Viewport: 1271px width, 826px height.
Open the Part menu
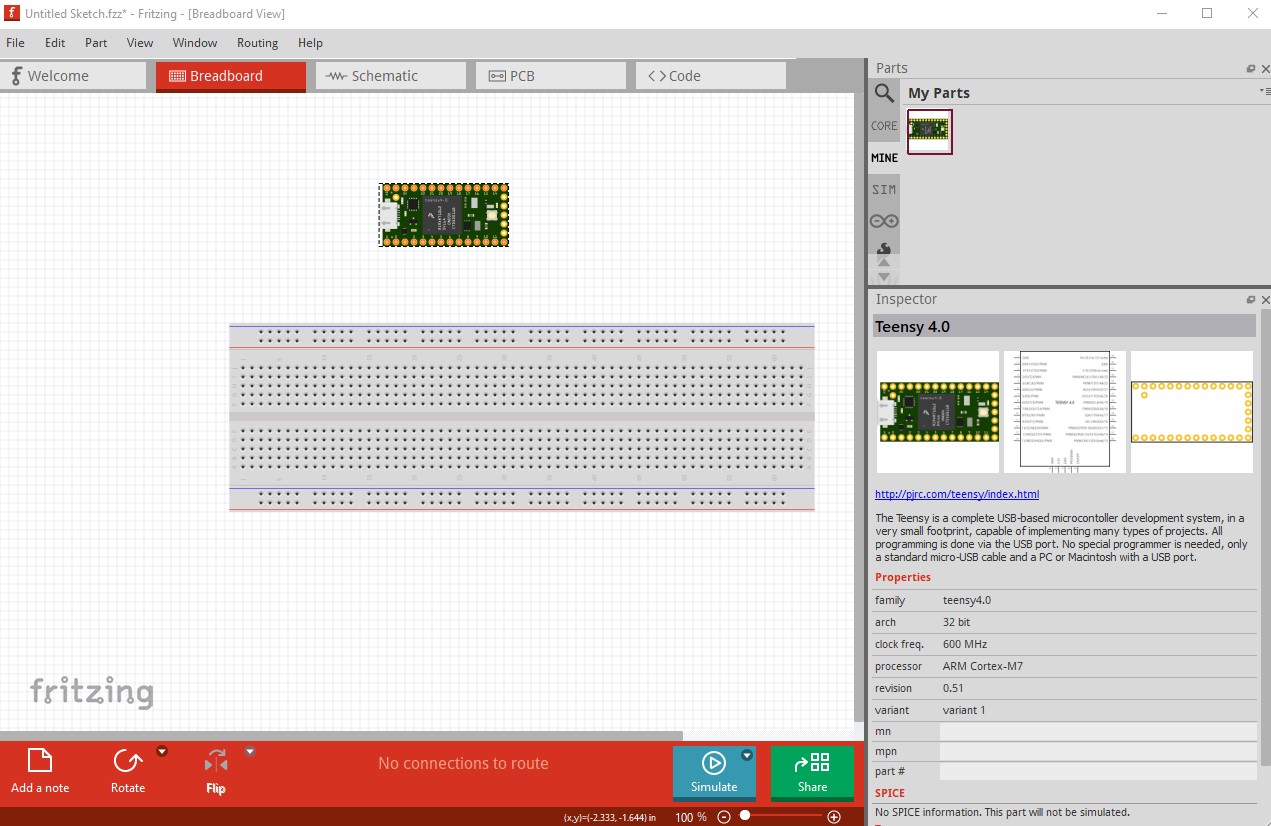96,43
